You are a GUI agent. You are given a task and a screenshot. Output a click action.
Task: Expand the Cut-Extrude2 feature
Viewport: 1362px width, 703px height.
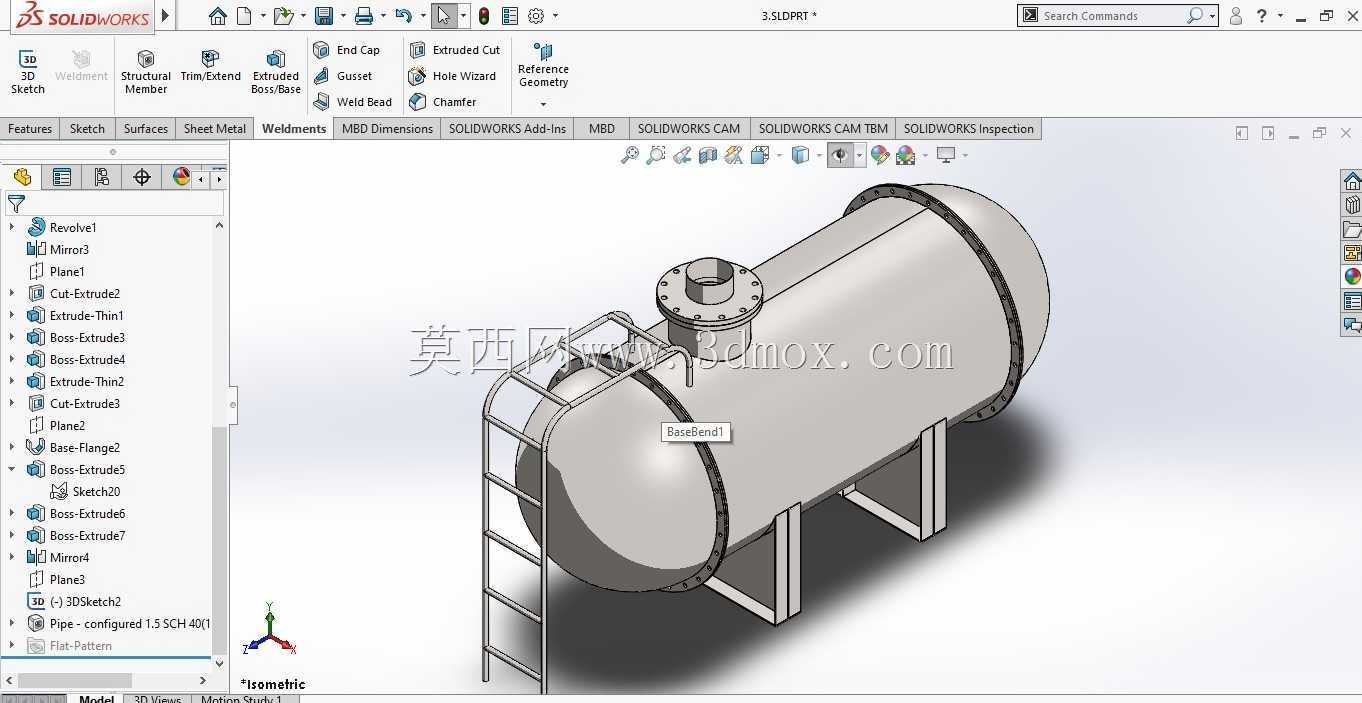pos(12,293)
